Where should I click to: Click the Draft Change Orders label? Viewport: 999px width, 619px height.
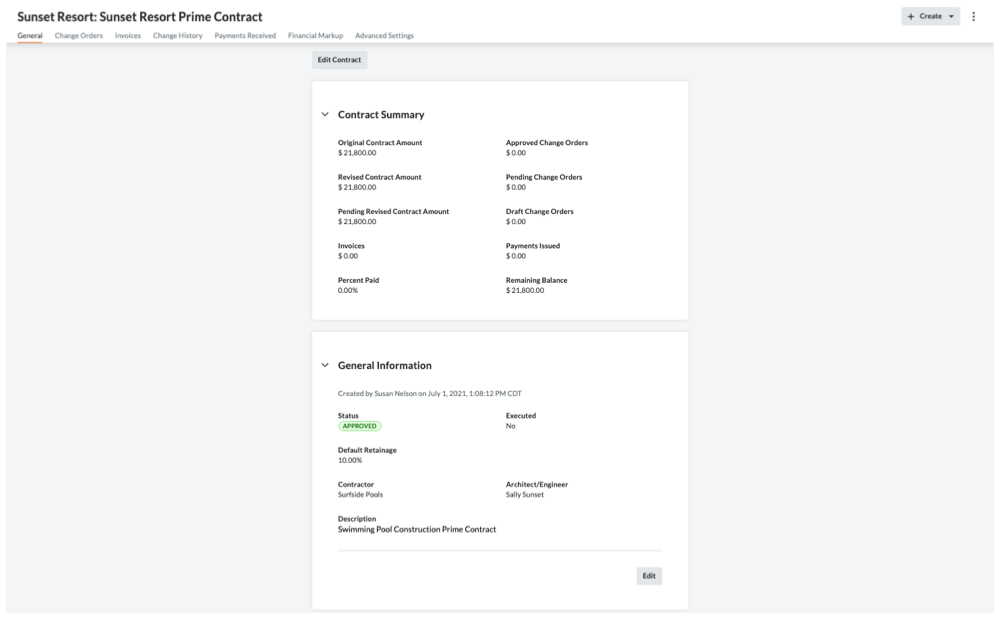click(540, 211)
